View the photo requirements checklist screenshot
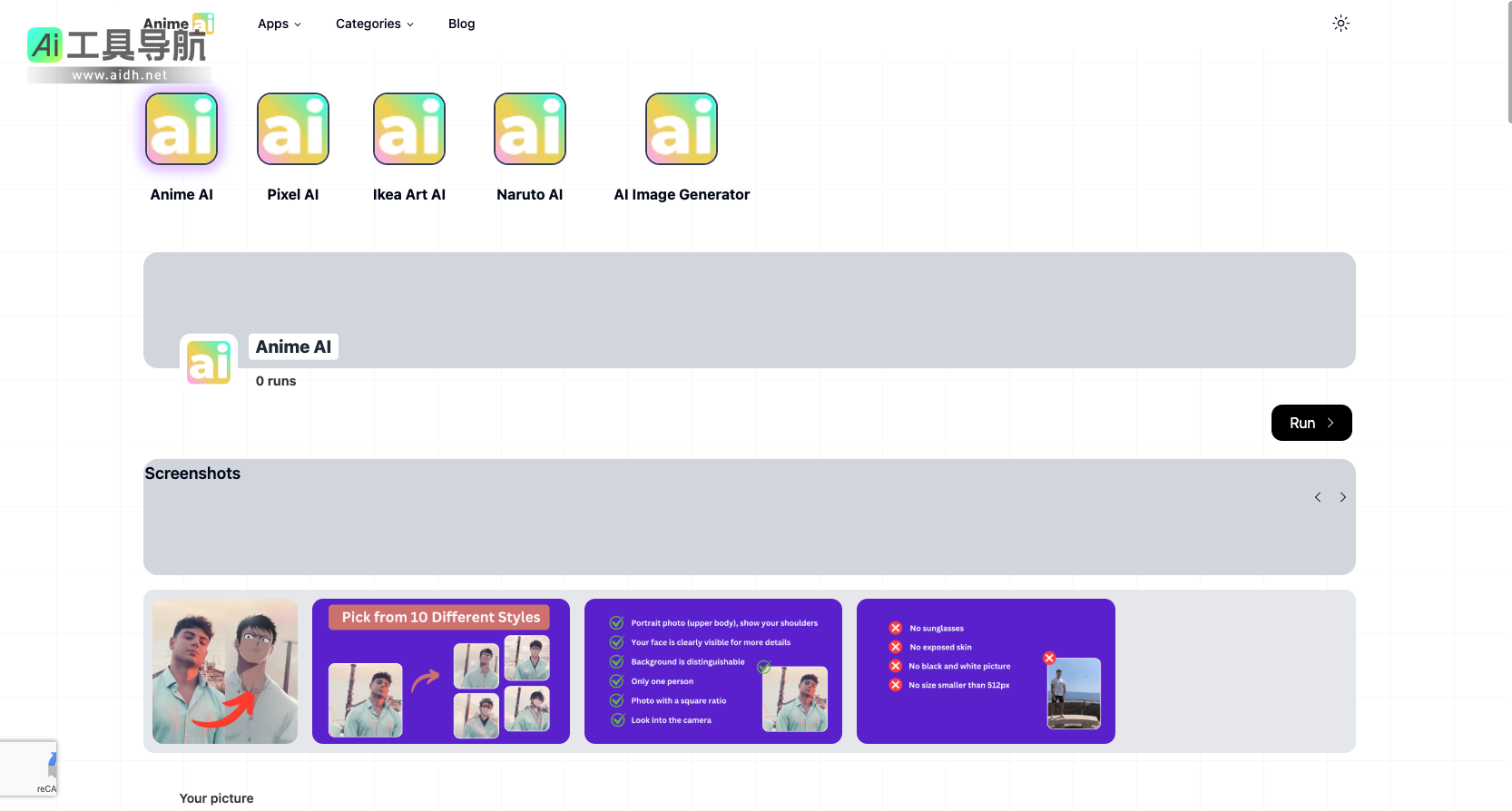 click(713, 671)
